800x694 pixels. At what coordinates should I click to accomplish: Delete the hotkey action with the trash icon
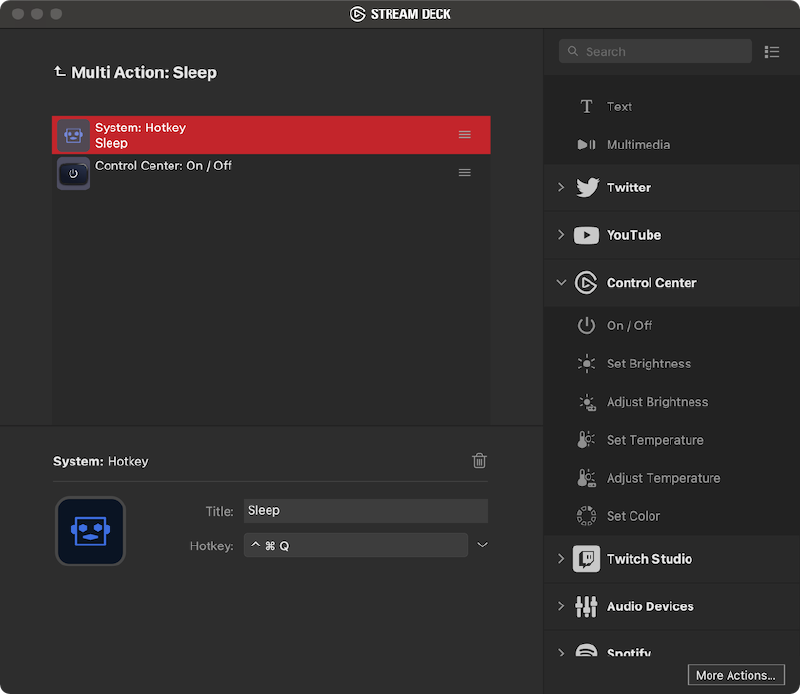(479, 461)
